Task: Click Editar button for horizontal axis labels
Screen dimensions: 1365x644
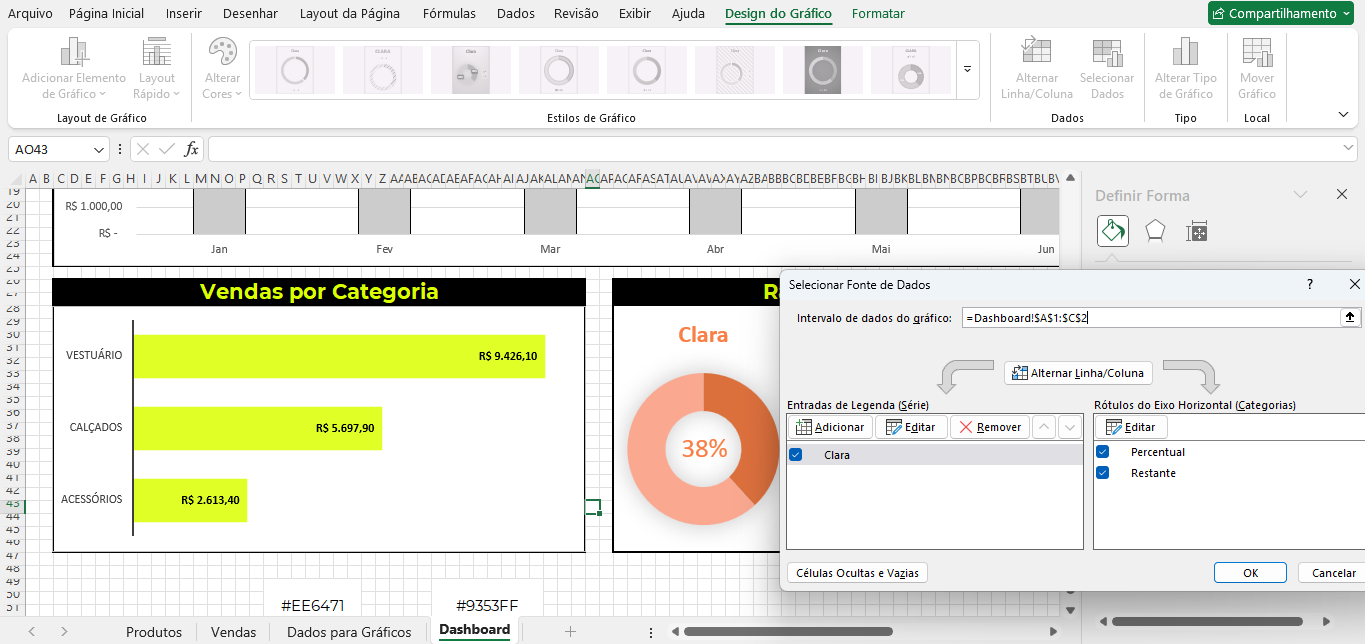Action: (x=1131, y=427)
